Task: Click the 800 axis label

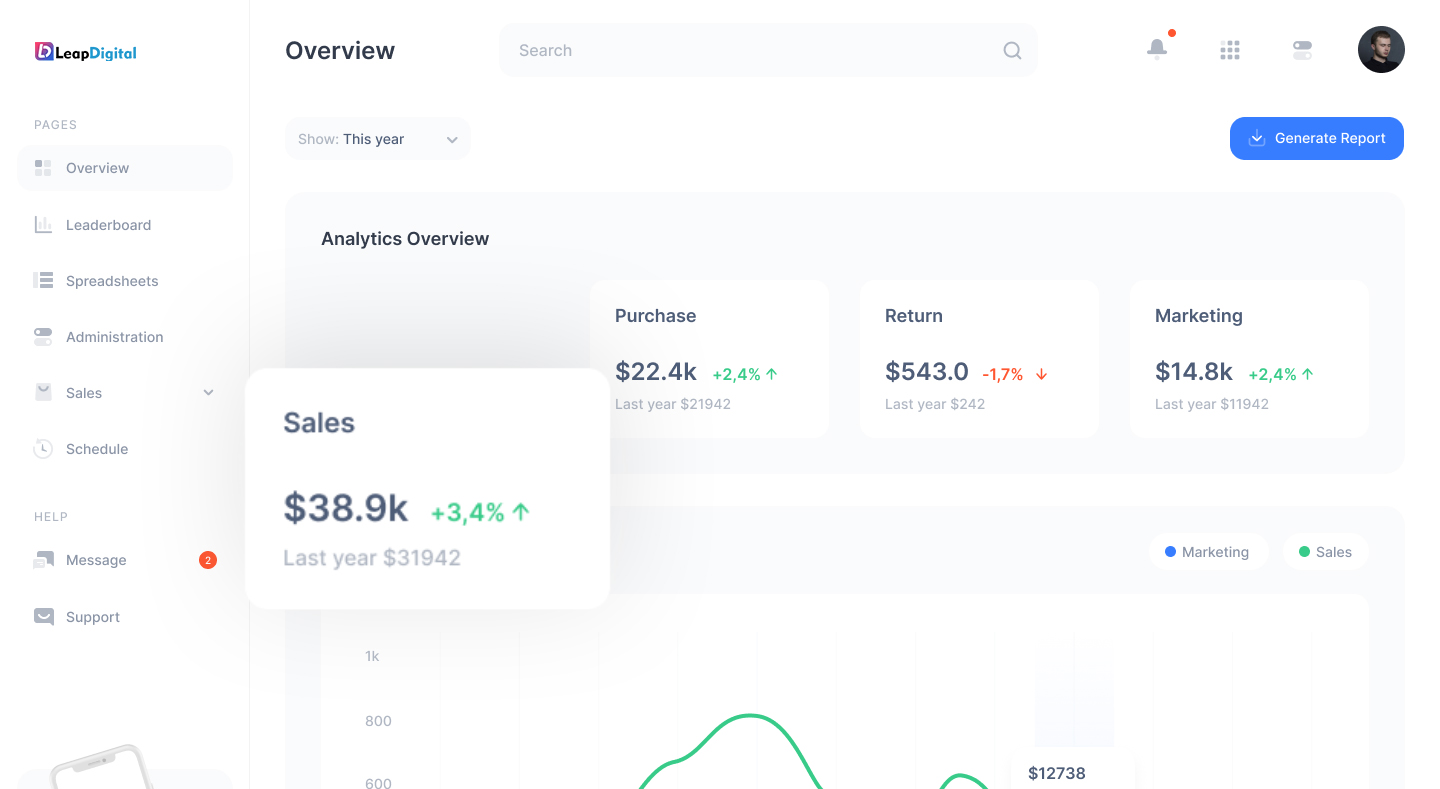Action: coord(378,721)
